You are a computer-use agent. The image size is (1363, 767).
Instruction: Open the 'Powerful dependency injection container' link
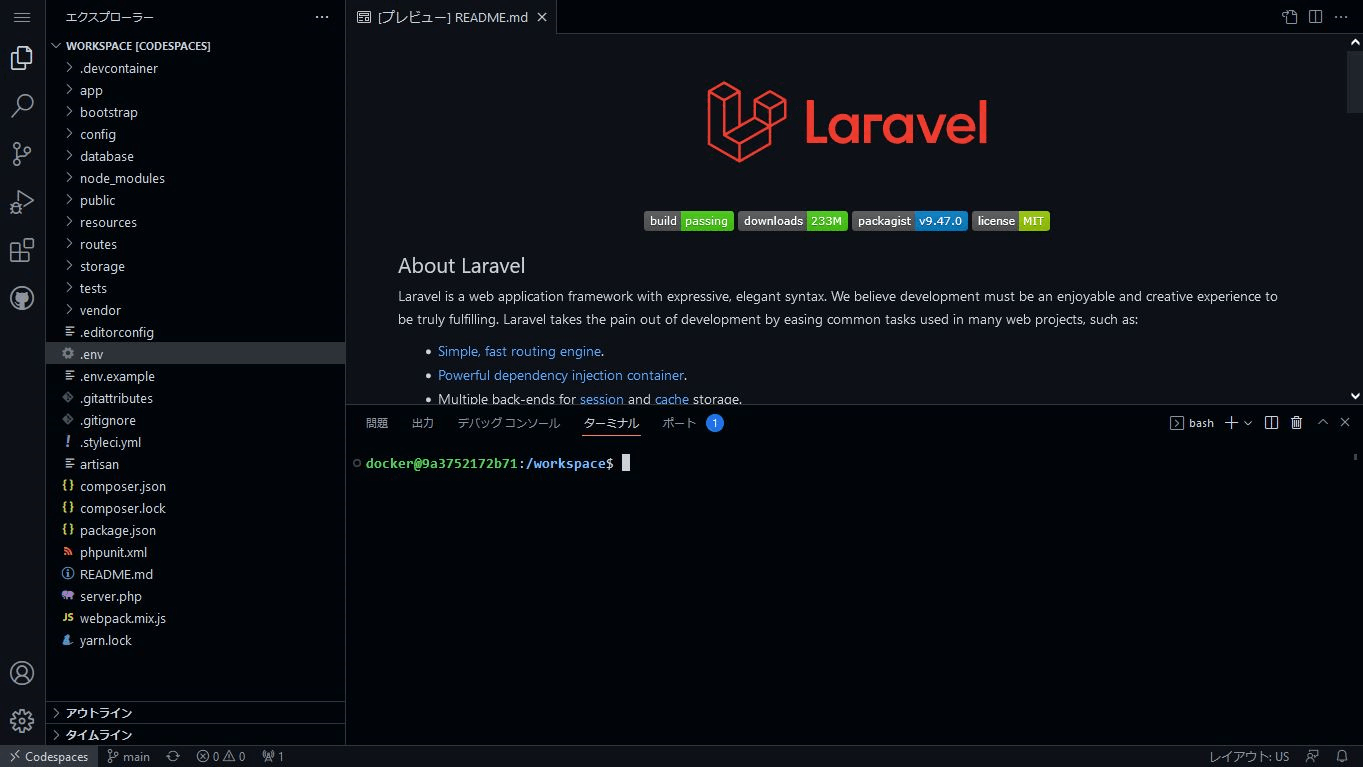click(561, 375)
